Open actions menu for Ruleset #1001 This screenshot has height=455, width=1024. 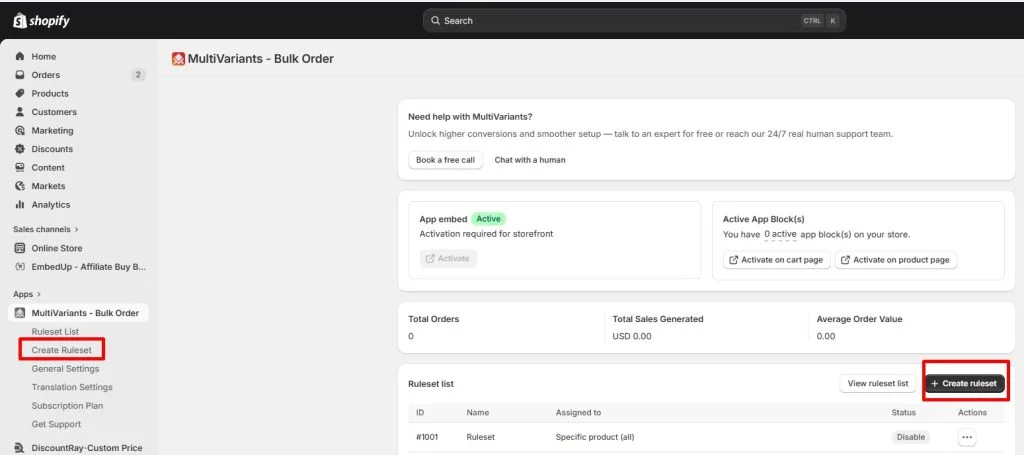967,437
